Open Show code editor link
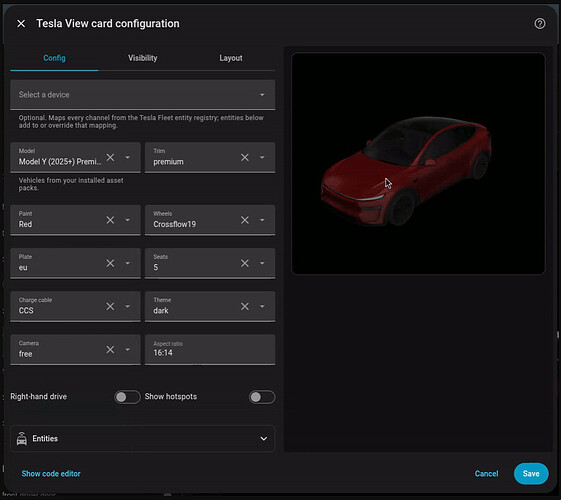Image resolution: width=561 pixels, height=500 pixels. (x=51, y=474)
